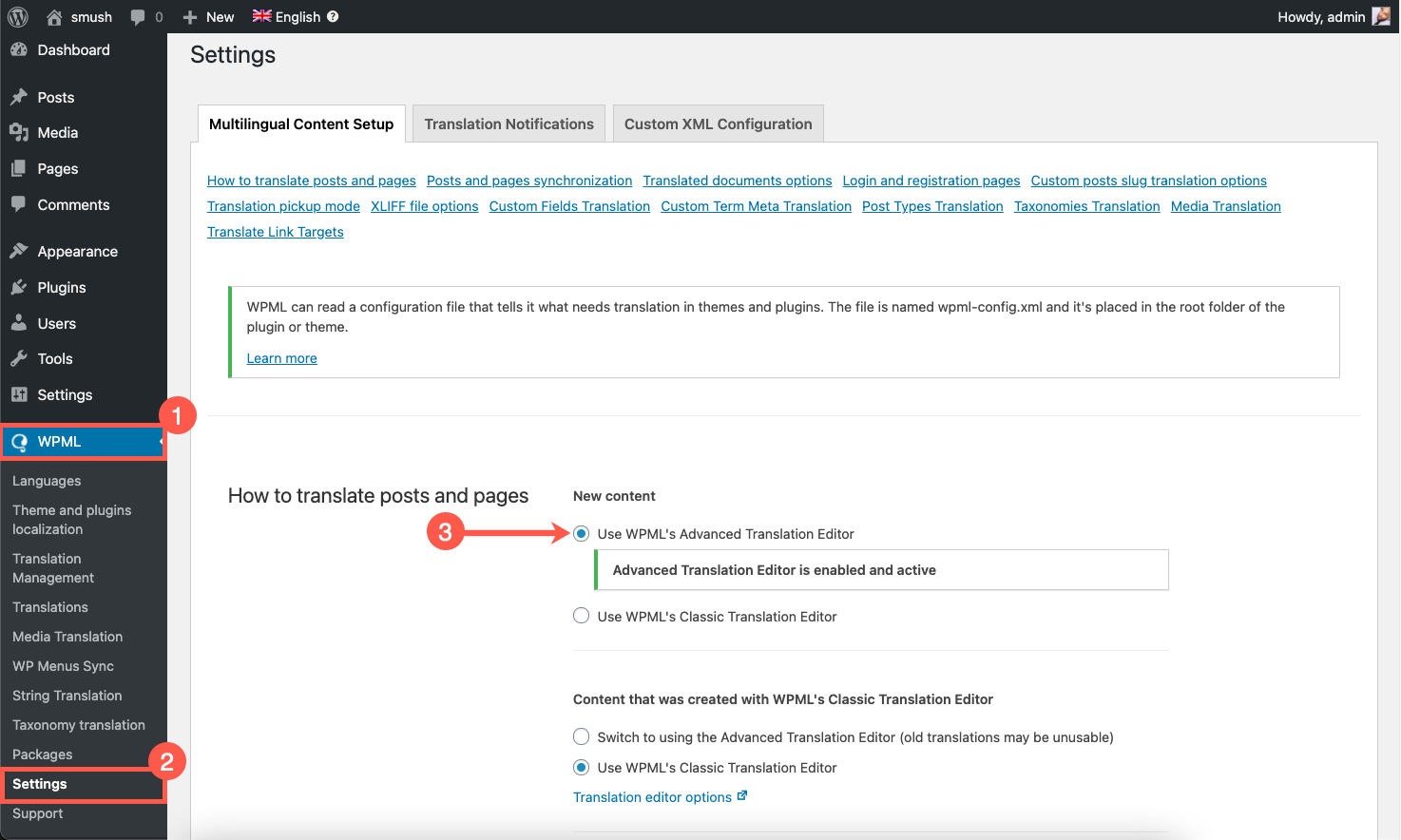
Task: Click the plus icon beside New
Action: pyautogui.click(x=190, y=17)
